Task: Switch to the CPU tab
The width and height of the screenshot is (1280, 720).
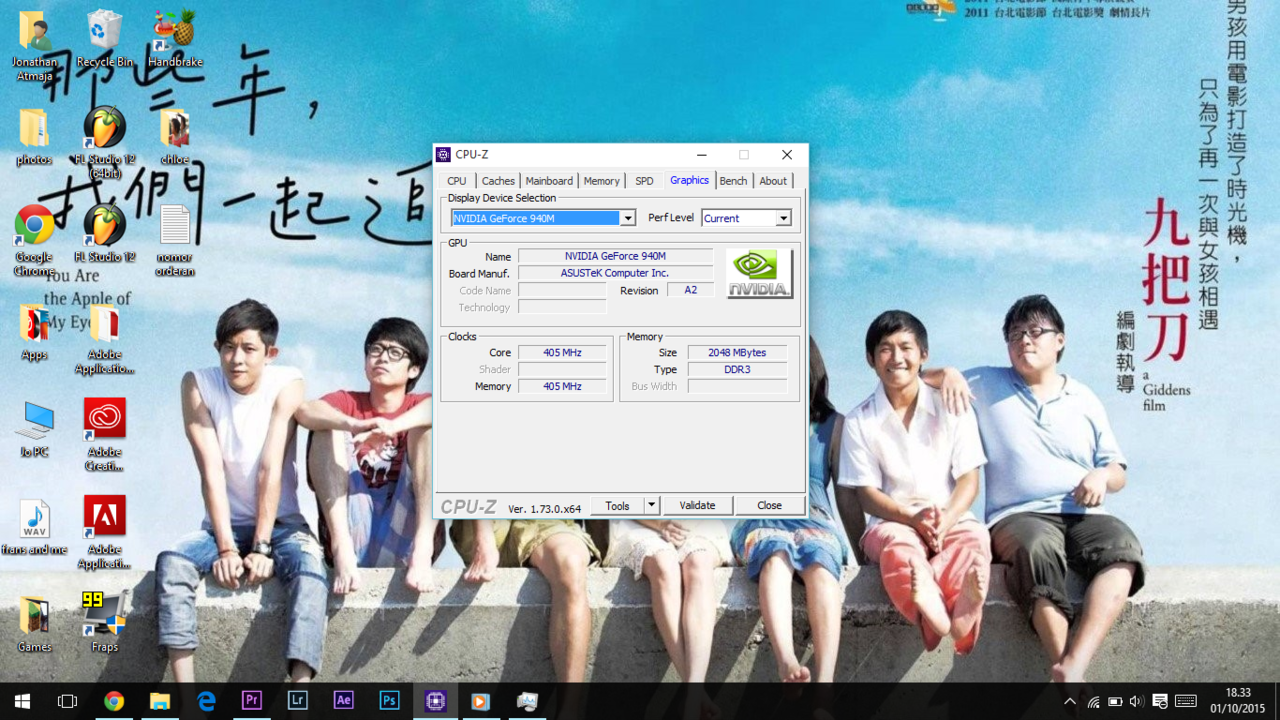Action: point(456,181)
